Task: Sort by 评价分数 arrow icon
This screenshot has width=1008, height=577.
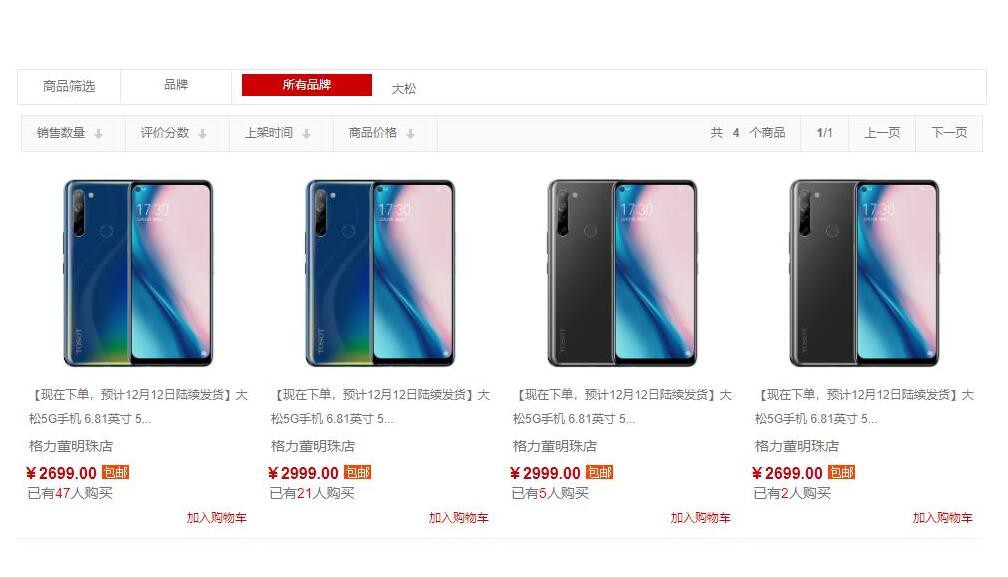Action: (202, 134)
